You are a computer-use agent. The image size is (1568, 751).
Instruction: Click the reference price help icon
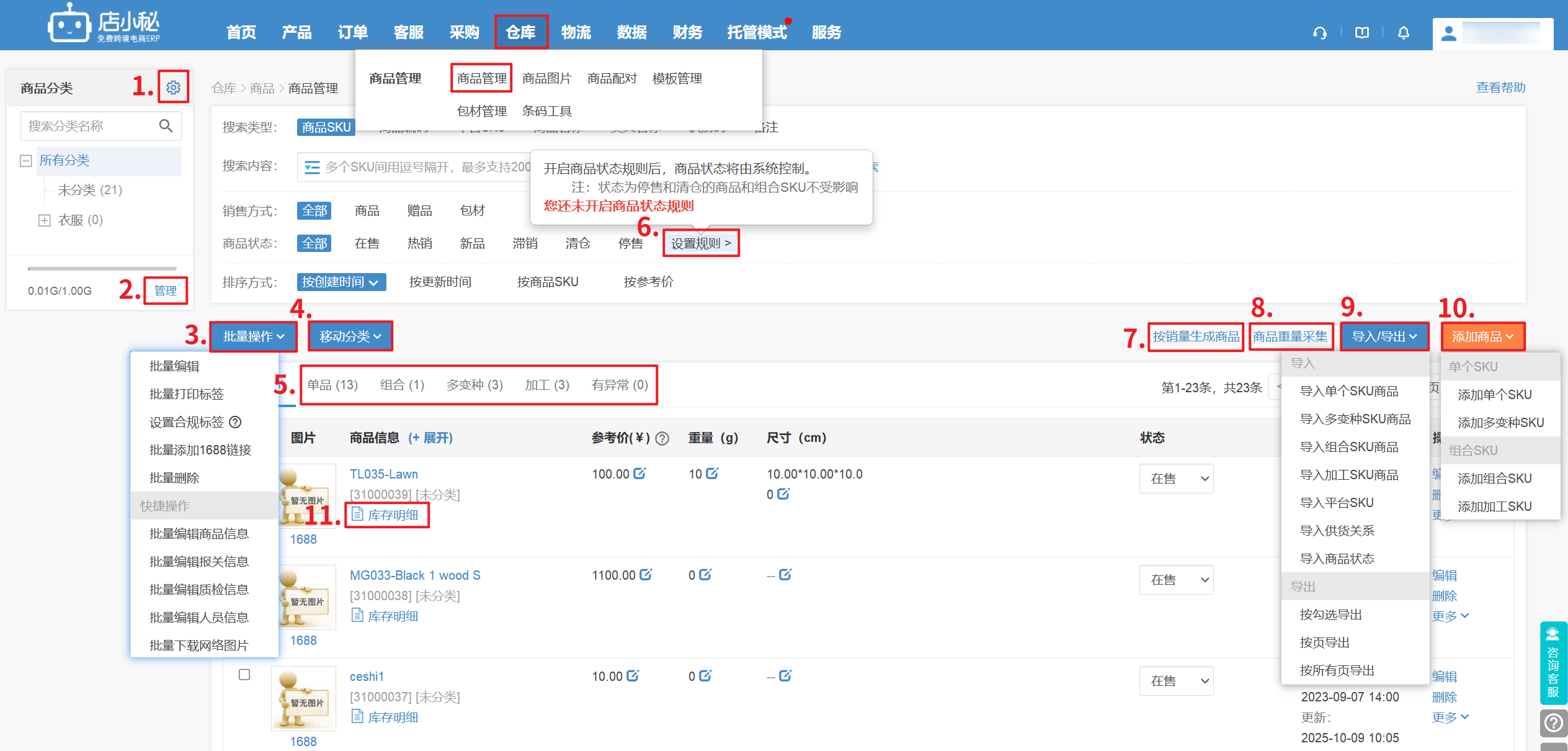(662, 439)
